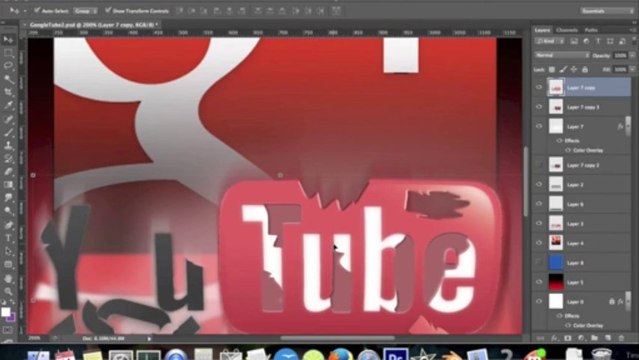Viewport: 639px width, 360px height.
Task: Click the Delete layer trash icon
Action: coord(621,338)
